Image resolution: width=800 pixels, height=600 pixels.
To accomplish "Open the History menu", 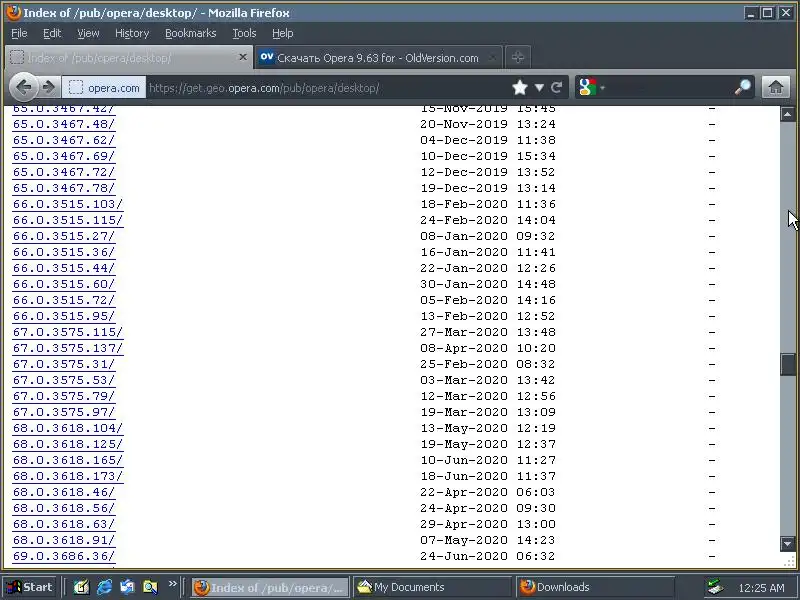I will pos(132,33).
